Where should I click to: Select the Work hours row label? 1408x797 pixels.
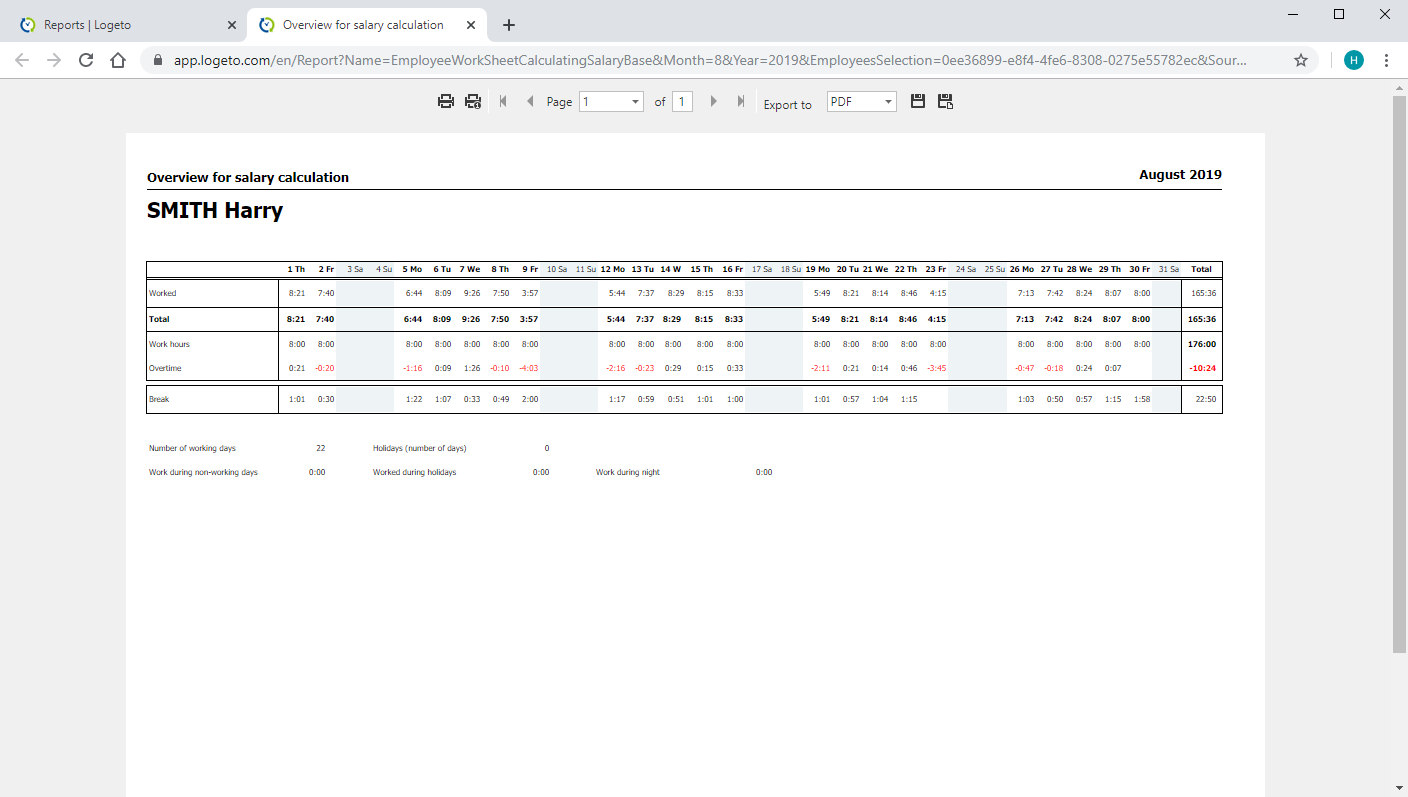(x=169, y=344)
